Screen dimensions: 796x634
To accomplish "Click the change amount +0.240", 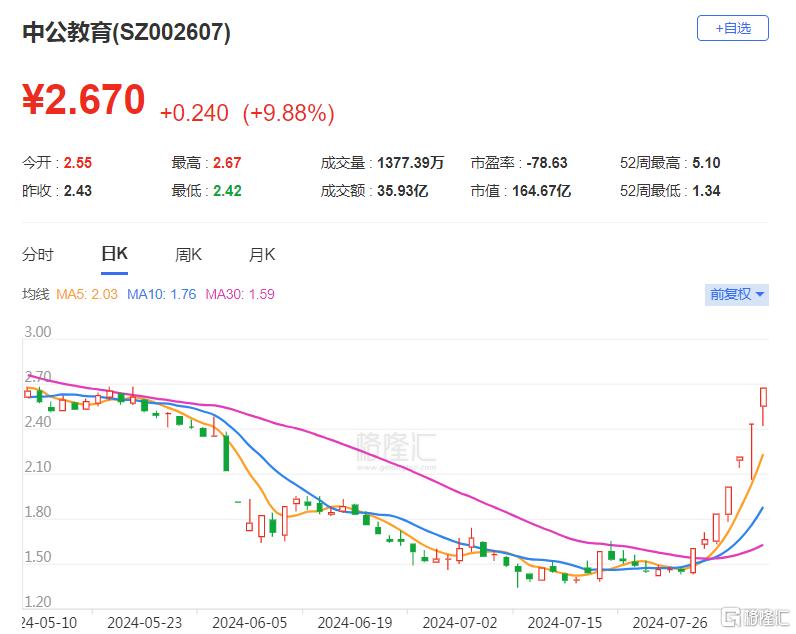I will click(x=194, y=113).
